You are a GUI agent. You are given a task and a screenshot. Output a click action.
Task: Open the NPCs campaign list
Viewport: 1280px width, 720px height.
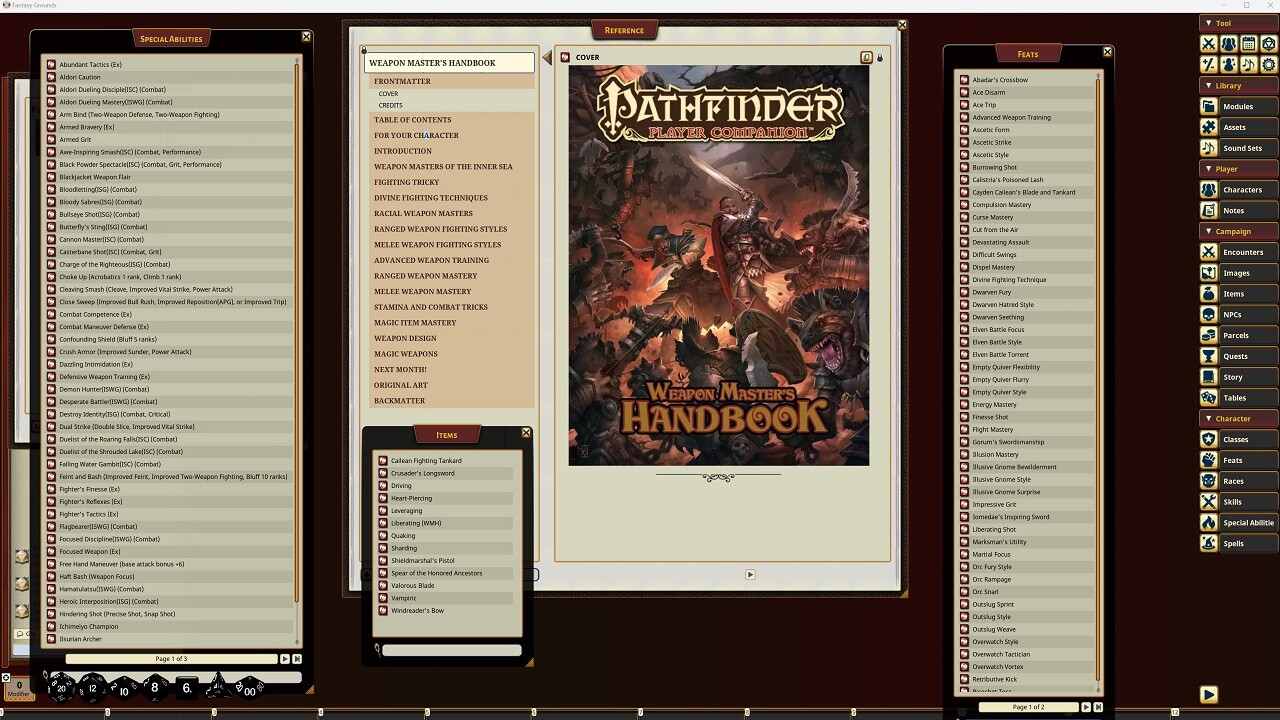coord(1242,314)
